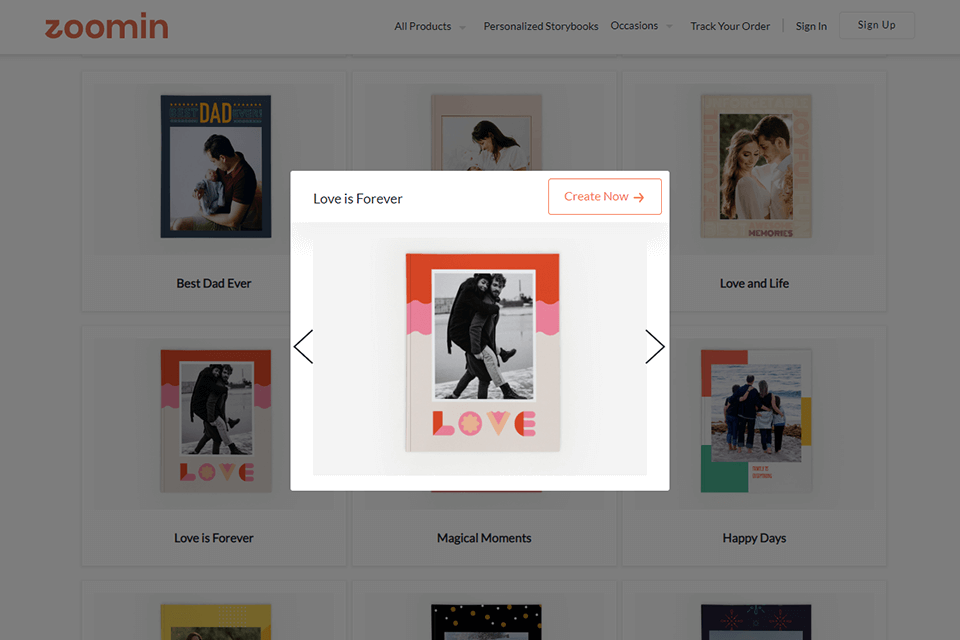Advance to next slide with right arrow
The image size is (960, 640).
(x=654, y=347)
